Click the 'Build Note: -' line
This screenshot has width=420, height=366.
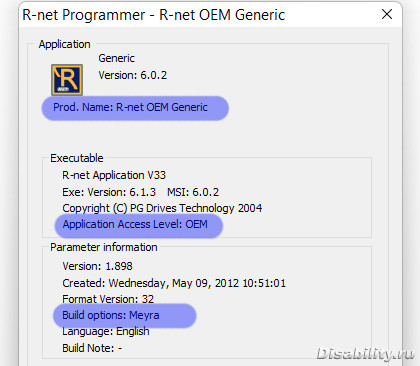[92, 348]
